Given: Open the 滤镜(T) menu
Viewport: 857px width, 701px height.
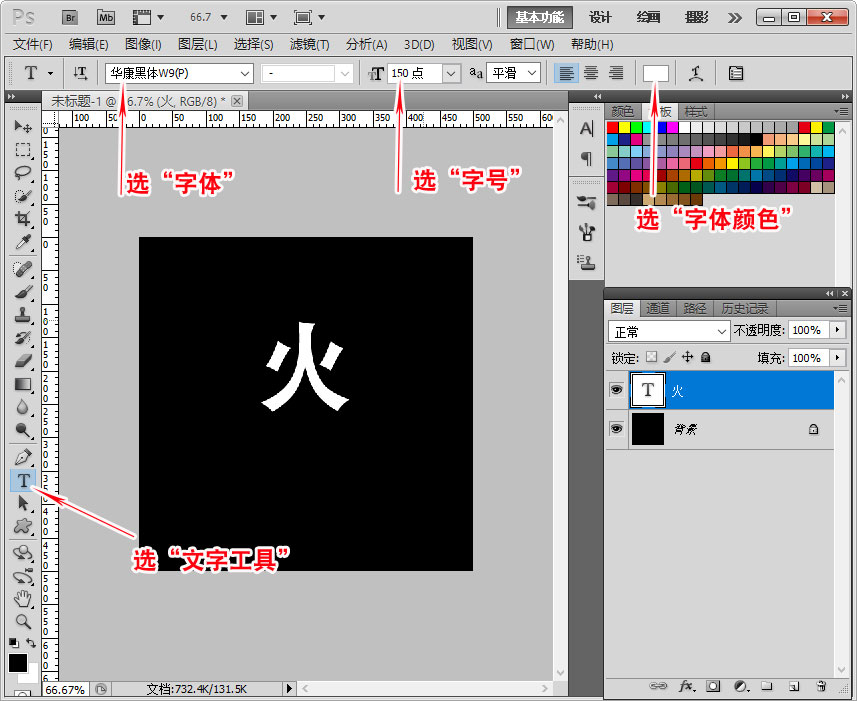Looking at the screenshot, I should (309, 44).
